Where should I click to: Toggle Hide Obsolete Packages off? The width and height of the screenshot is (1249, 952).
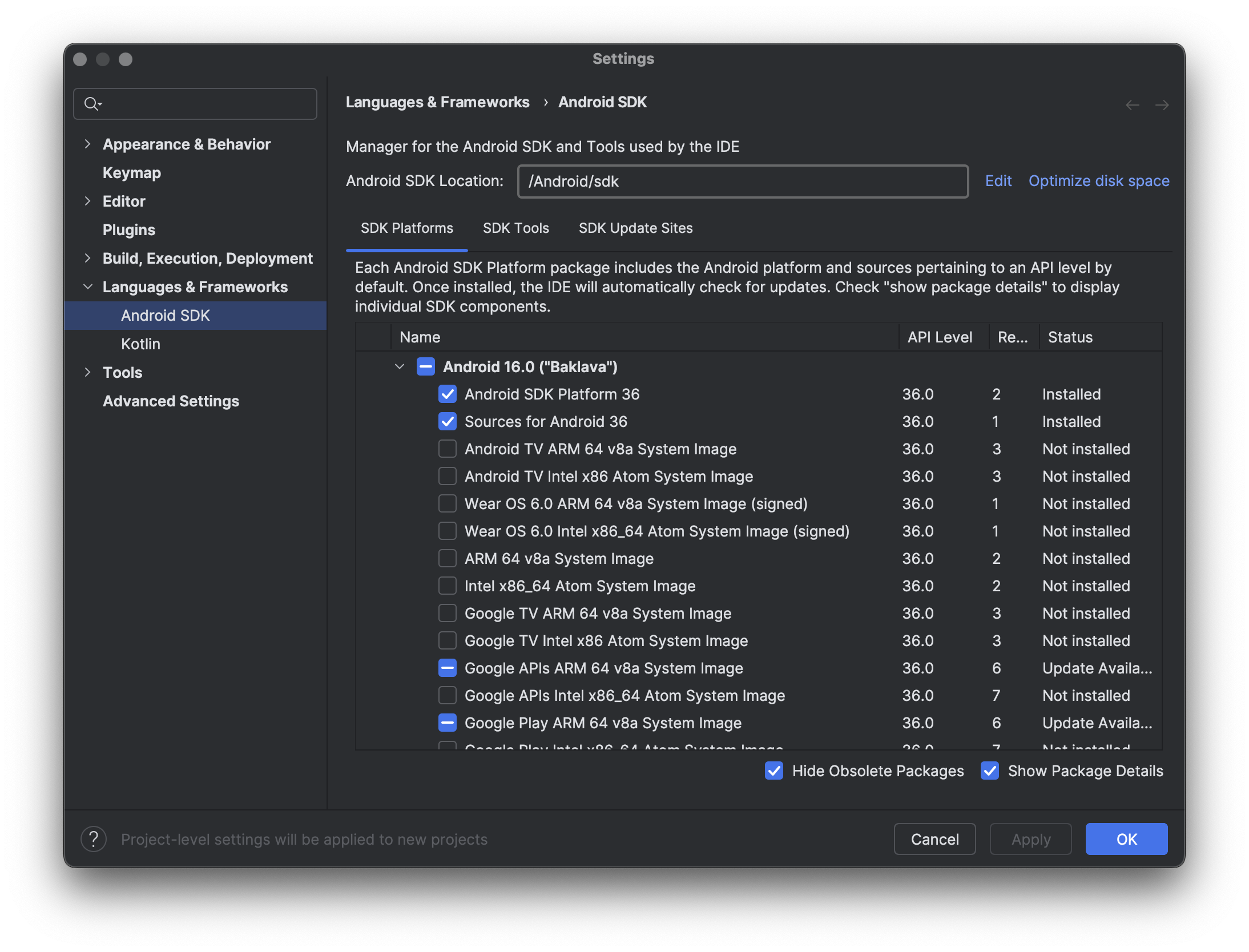click(x=773, y=771)
